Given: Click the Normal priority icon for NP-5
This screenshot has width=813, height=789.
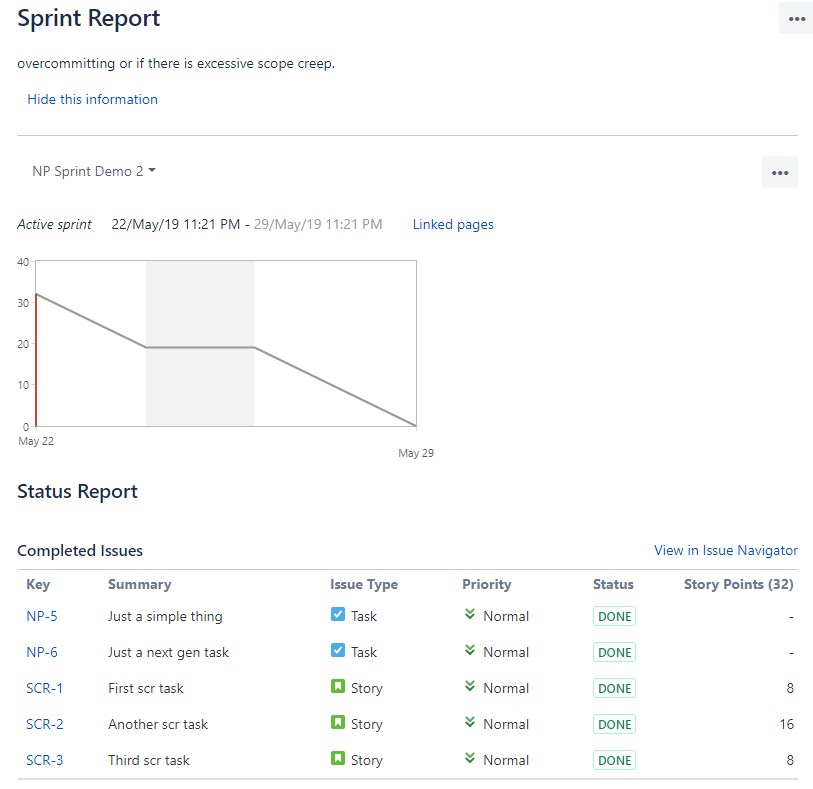Looking at the screenshot, I should tap(470, 614).
